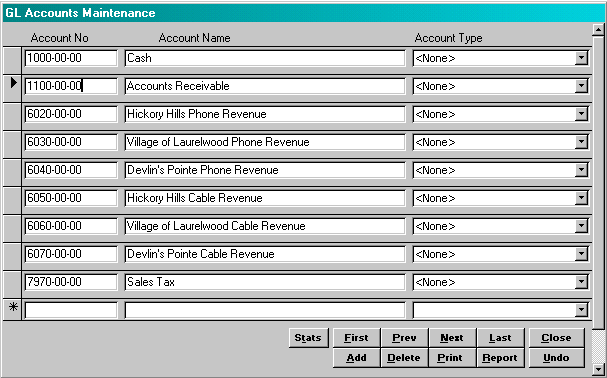The height and width of the screenshot is (378, 607).
Task: Click the empty Account Name field in new row
Action: [x=265, y=310]
